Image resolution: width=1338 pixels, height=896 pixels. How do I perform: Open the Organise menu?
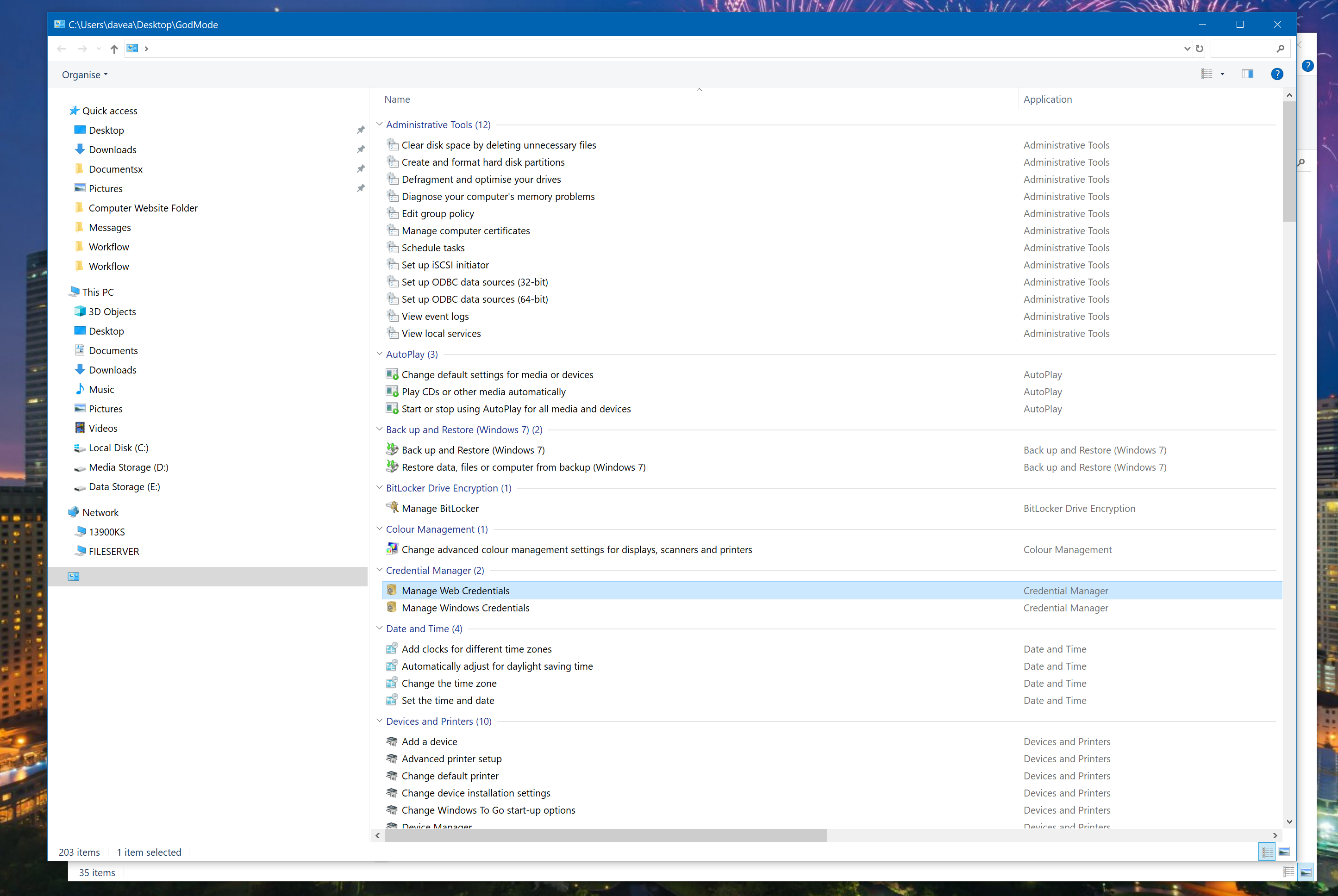85,75
